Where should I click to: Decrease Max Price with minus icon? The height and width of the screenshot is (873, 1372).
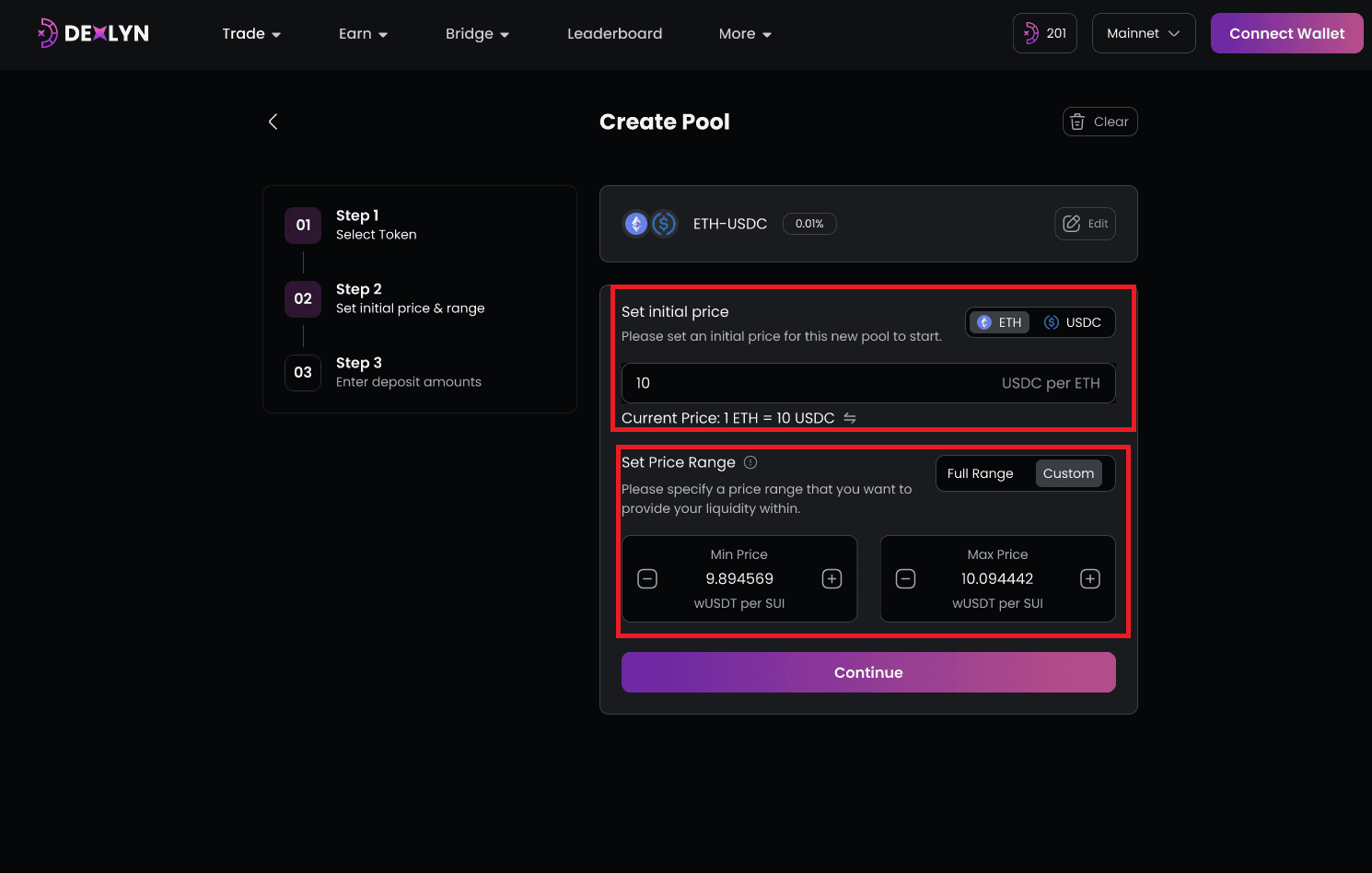(x=905, y=578)
